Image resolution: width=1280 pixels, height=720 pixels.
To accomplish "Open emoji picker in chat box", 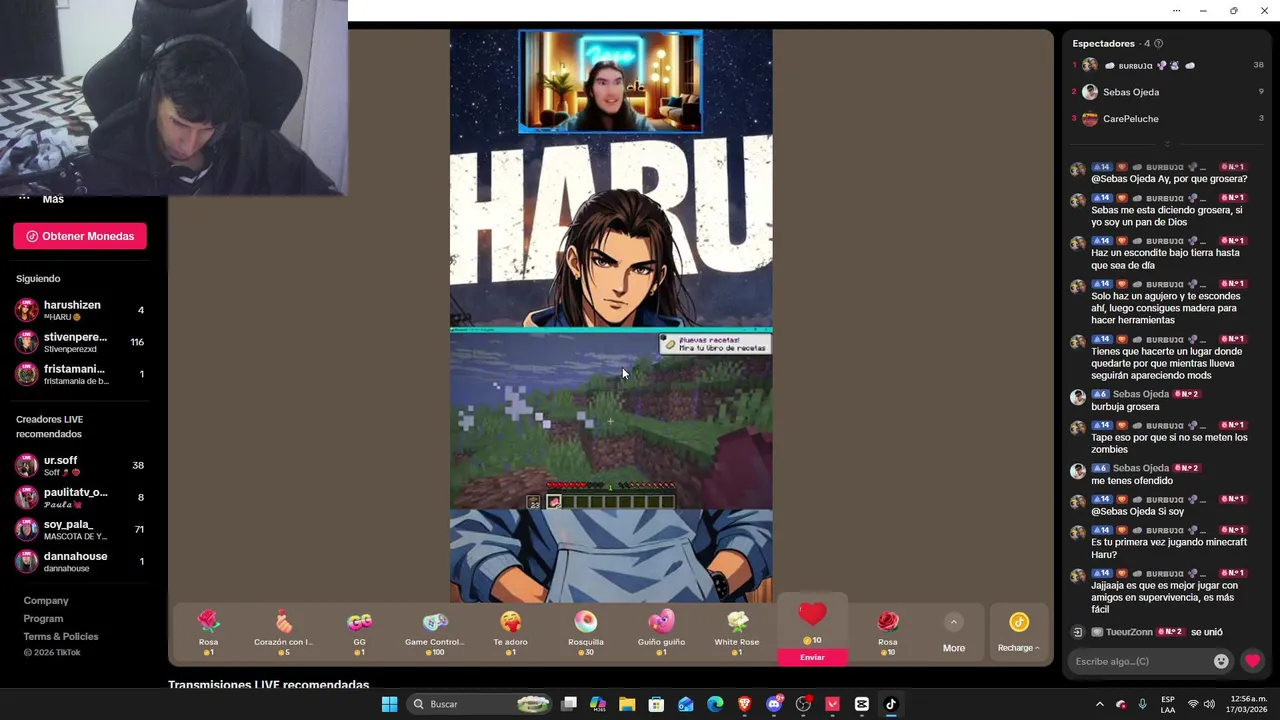I will coord(1221,661).
